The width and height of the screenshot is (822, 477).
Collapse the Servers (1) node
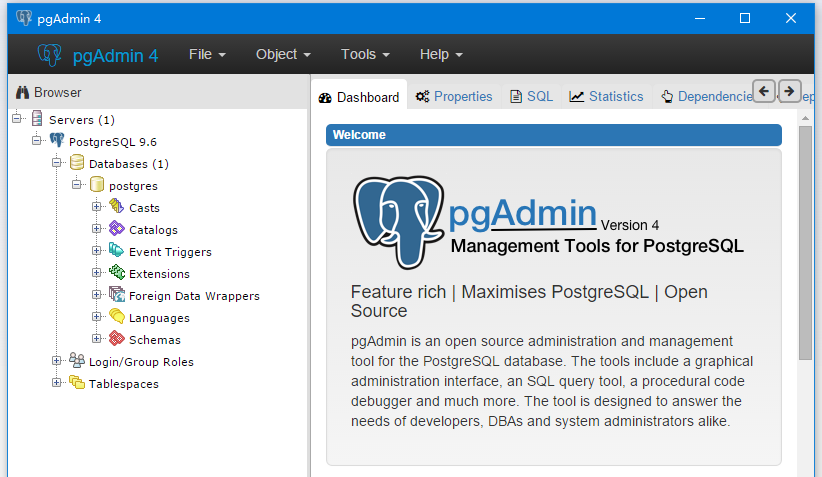(17, 118)
